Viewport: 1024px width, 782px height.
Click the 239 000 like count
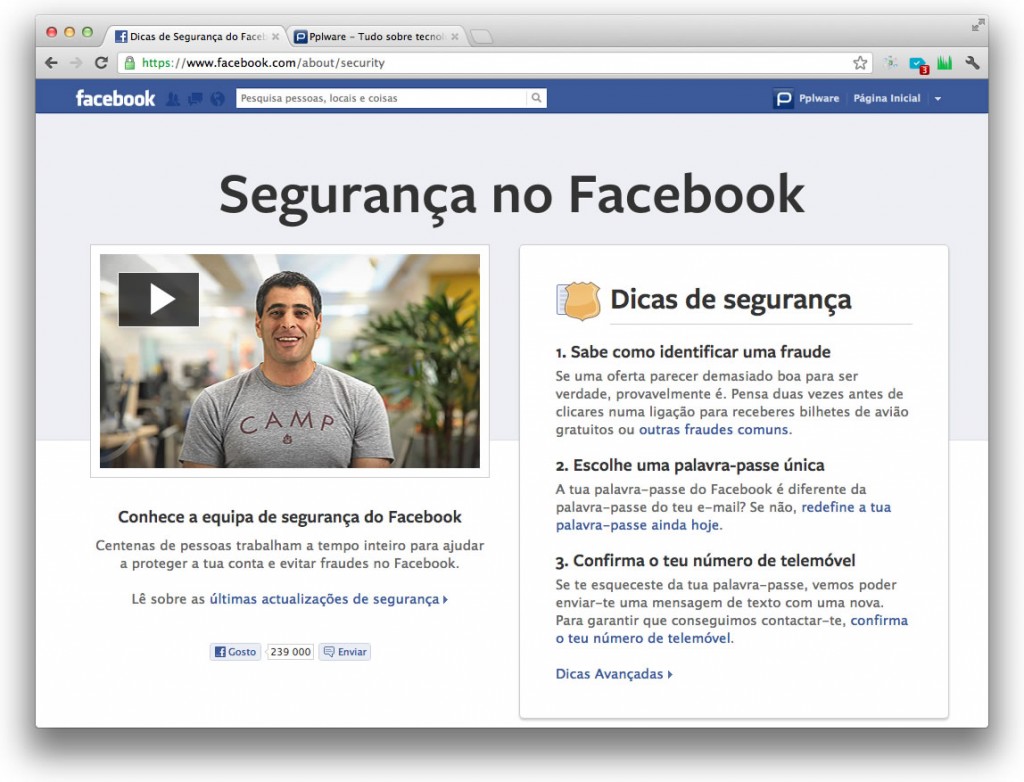coord(290,651)
